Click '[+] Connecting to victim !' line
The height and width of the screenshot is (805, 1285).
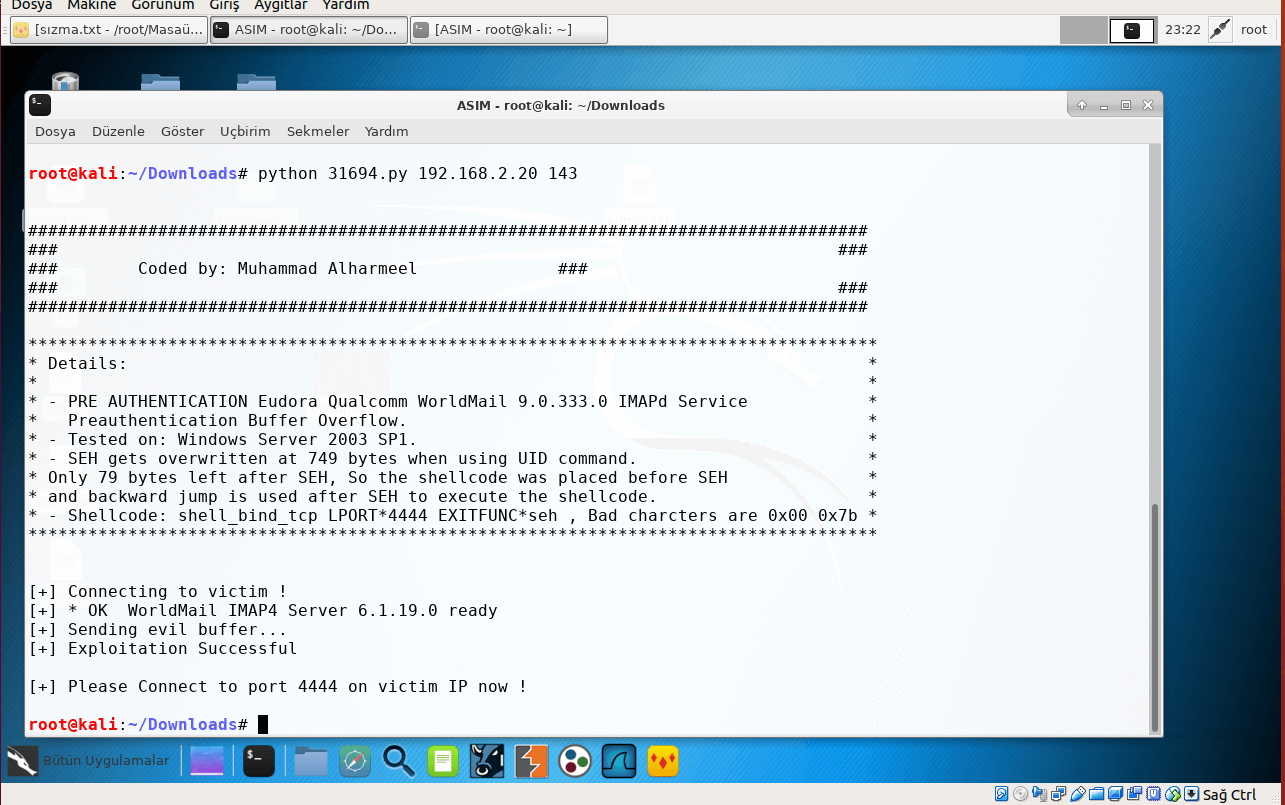158,592
